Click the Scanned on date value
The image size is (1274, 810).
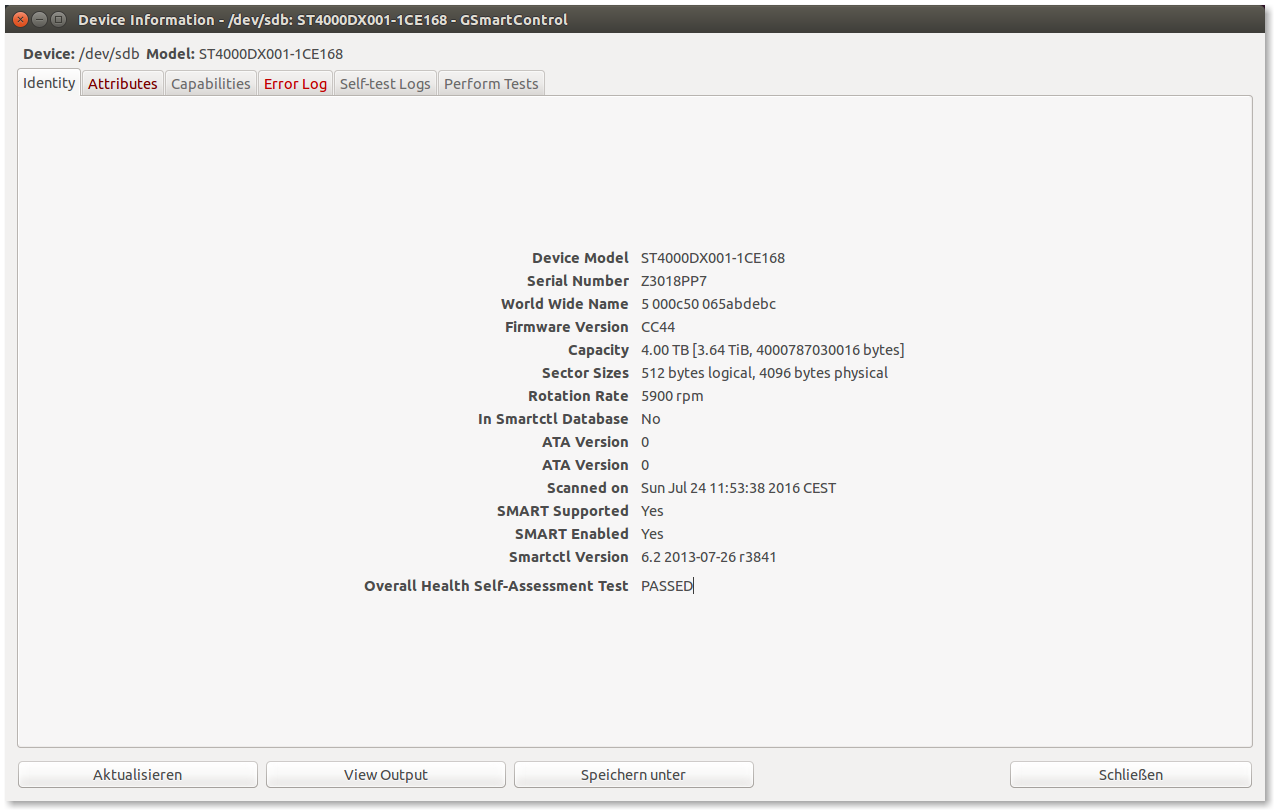(x=738, y=488)
